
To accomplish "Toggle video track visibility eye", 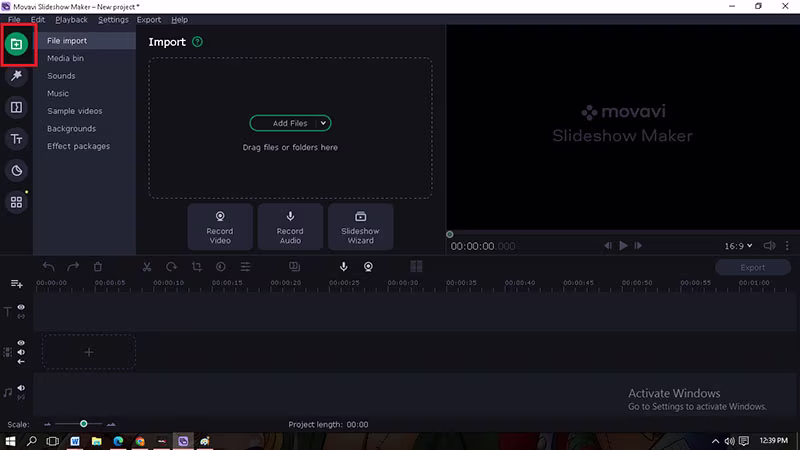I will tap(21, 343).
